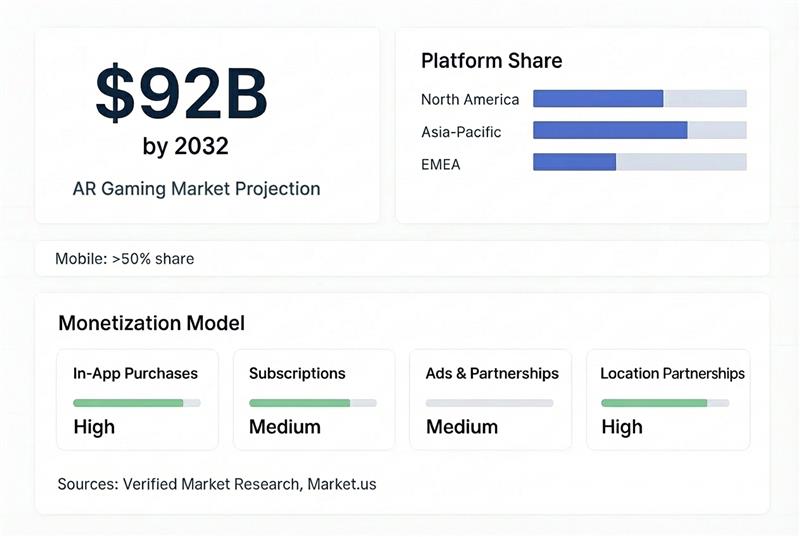Click the Ads & Partnerships grey bar
This screenshot has width=800, height=537.
(x=489, y=403)
